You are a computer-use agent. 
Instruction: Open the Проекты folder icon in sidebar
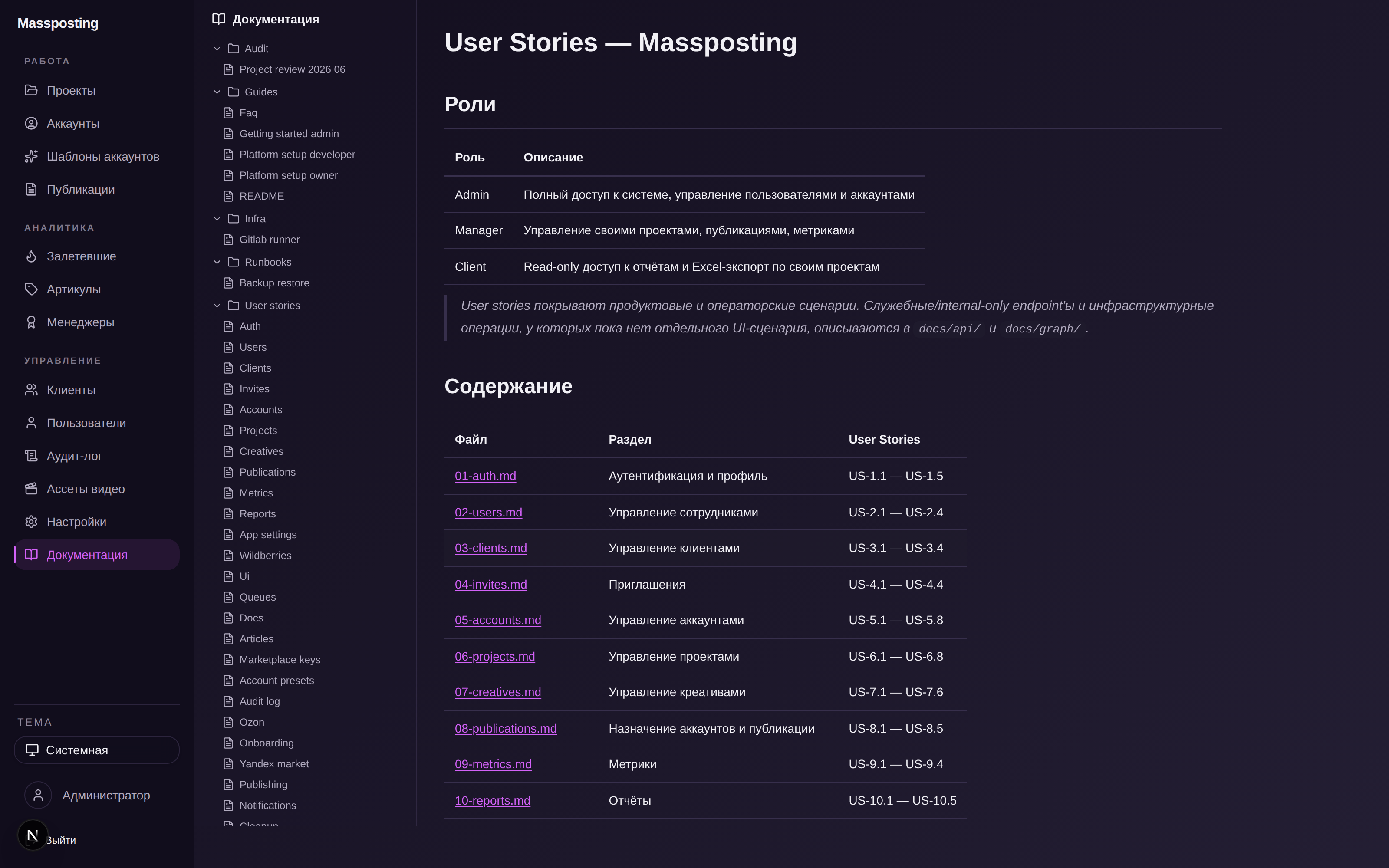[31, 90]
